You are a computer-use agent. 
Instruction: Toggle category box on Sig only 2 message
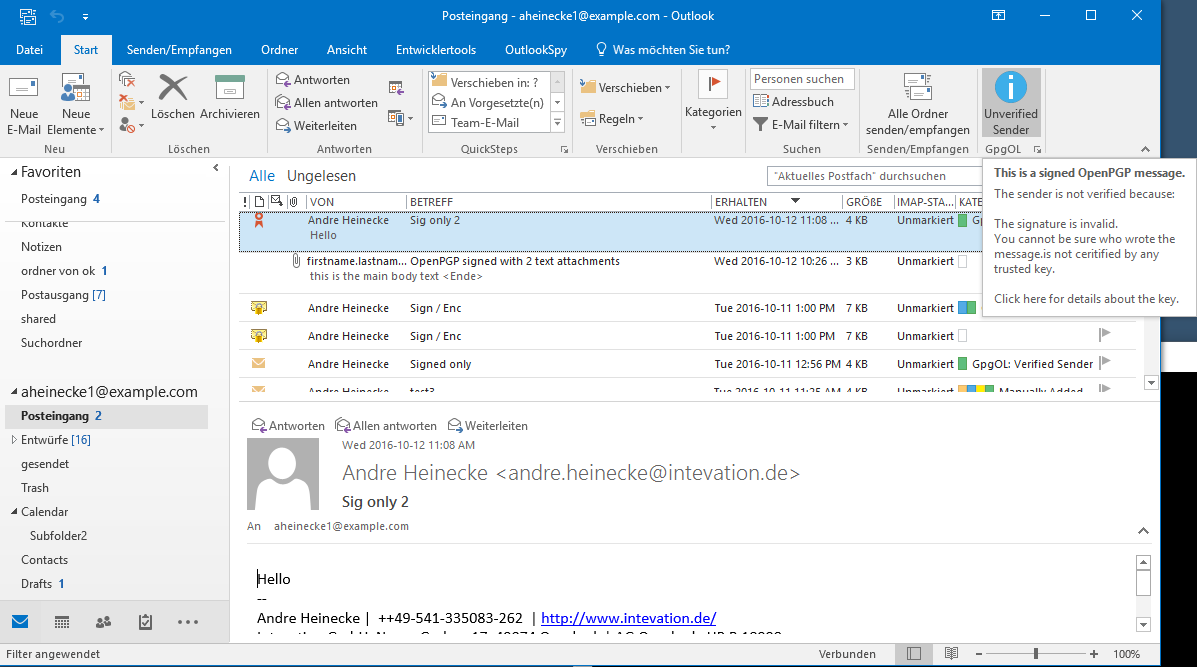click(x=963, y=221)
